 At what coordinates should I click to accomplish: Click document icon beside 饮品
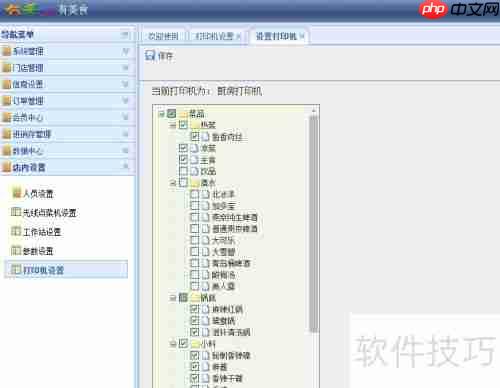click(x=194, y=171)
